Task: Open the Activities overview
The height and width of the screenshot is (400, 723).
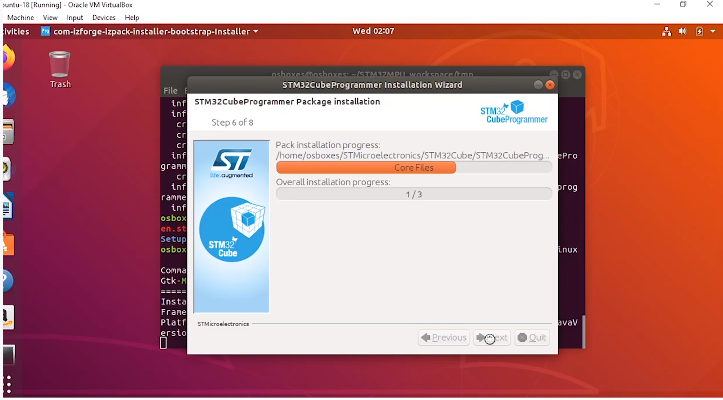Action: 15,31
